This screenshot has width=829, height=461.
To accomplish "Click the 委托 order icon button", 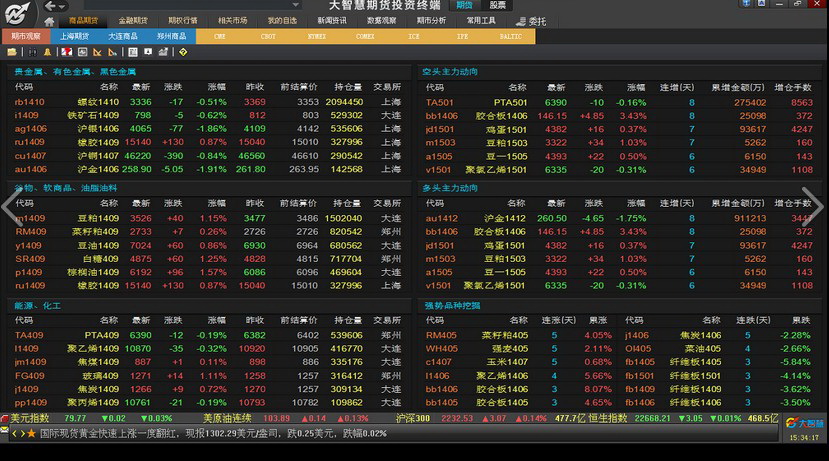I will pos(531,21).
